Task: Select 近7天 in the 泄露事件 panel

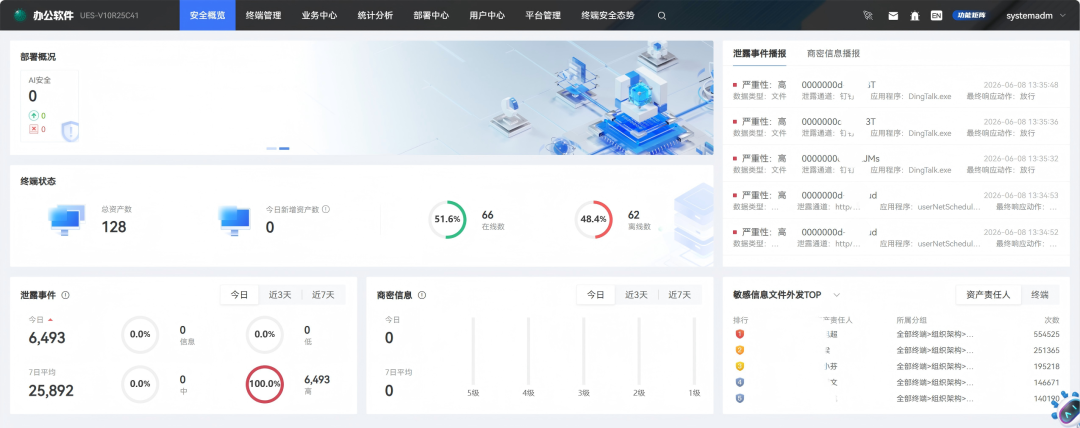Action: pos(324,295)
